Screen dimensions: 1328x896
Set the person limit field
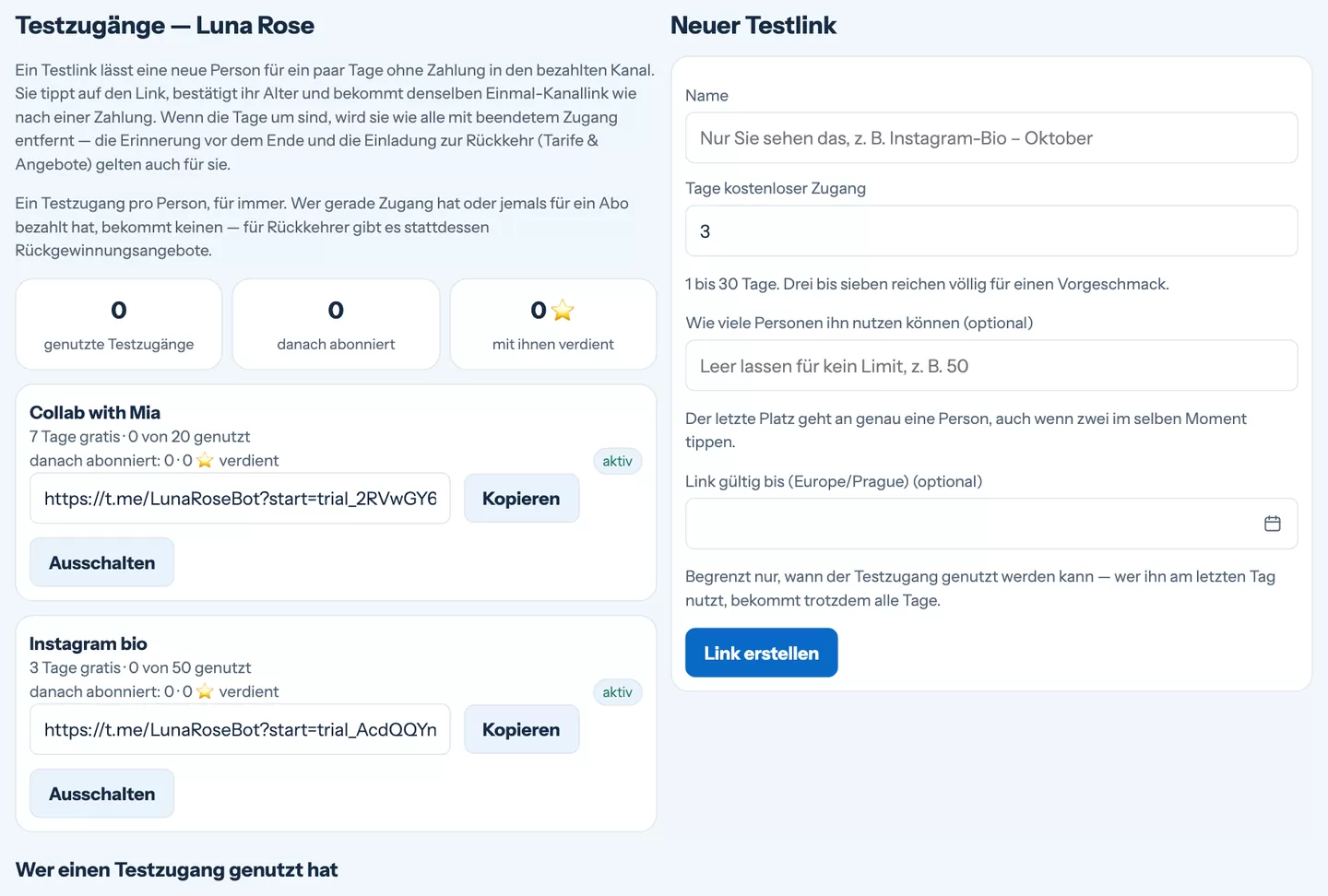tap(991, 366)
